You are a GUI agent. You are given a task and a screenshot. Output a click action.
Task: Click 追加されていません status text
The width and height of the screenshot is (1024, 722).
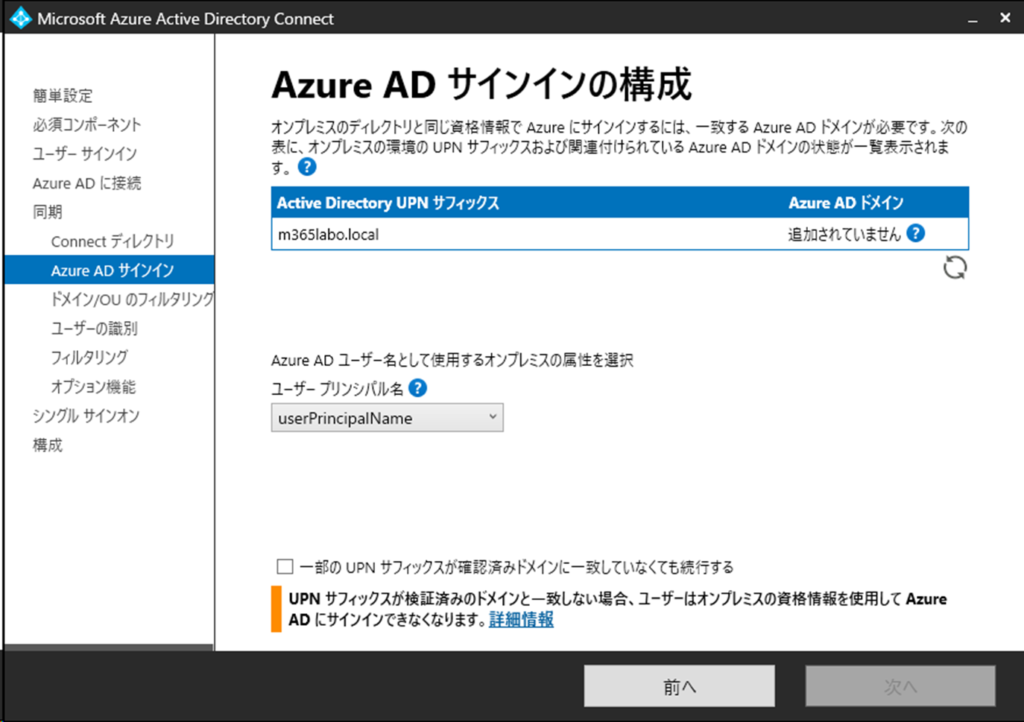coord(844,234)
